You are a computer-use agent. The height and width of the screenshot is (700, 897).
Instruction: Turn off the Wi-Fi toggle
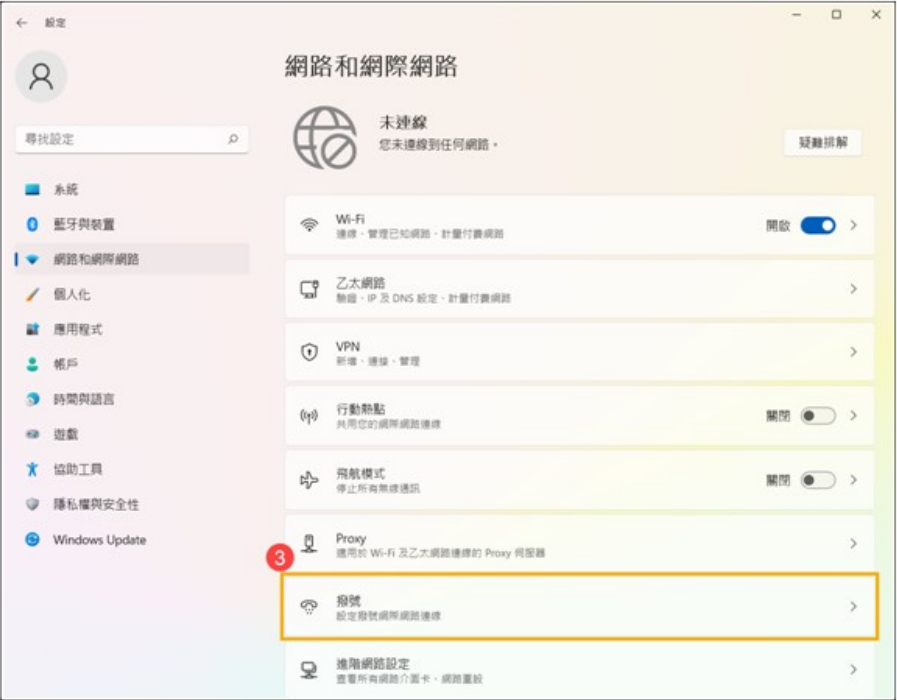[x=817, y=225]
